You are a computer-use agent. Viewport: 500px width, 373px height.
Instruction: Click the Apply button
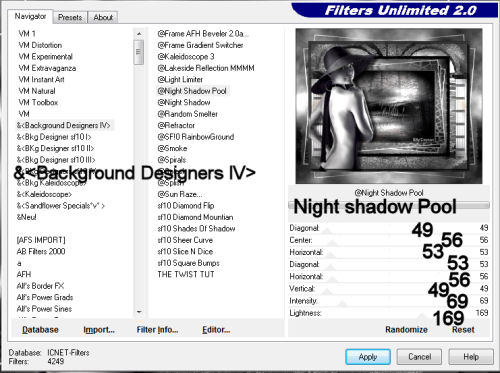tap(368, 357)
